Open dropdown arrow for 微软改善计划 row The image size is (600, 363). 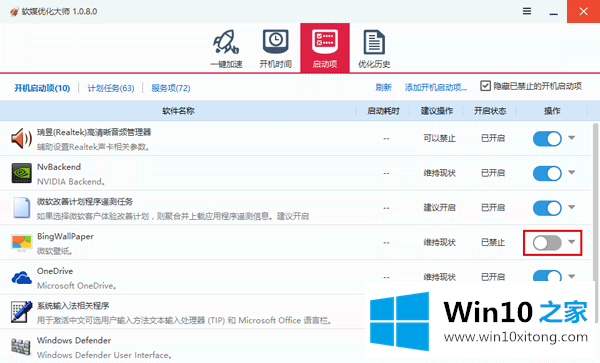(572, 207)
